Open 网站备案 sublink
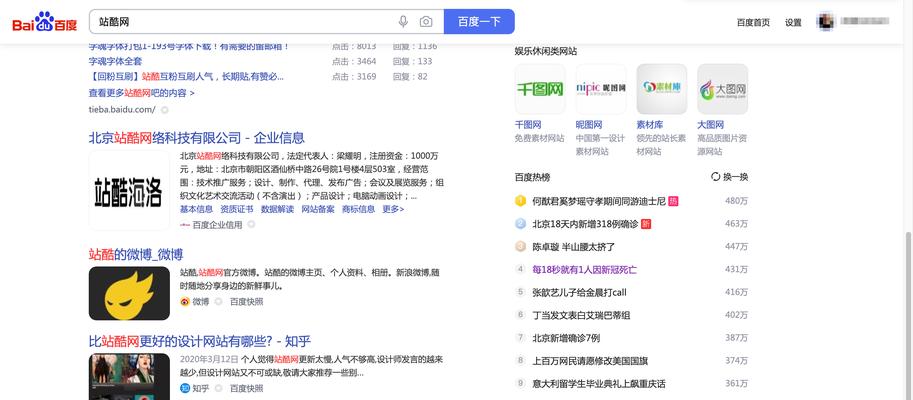This screenshot has height=400, width=913. (318, 209)
